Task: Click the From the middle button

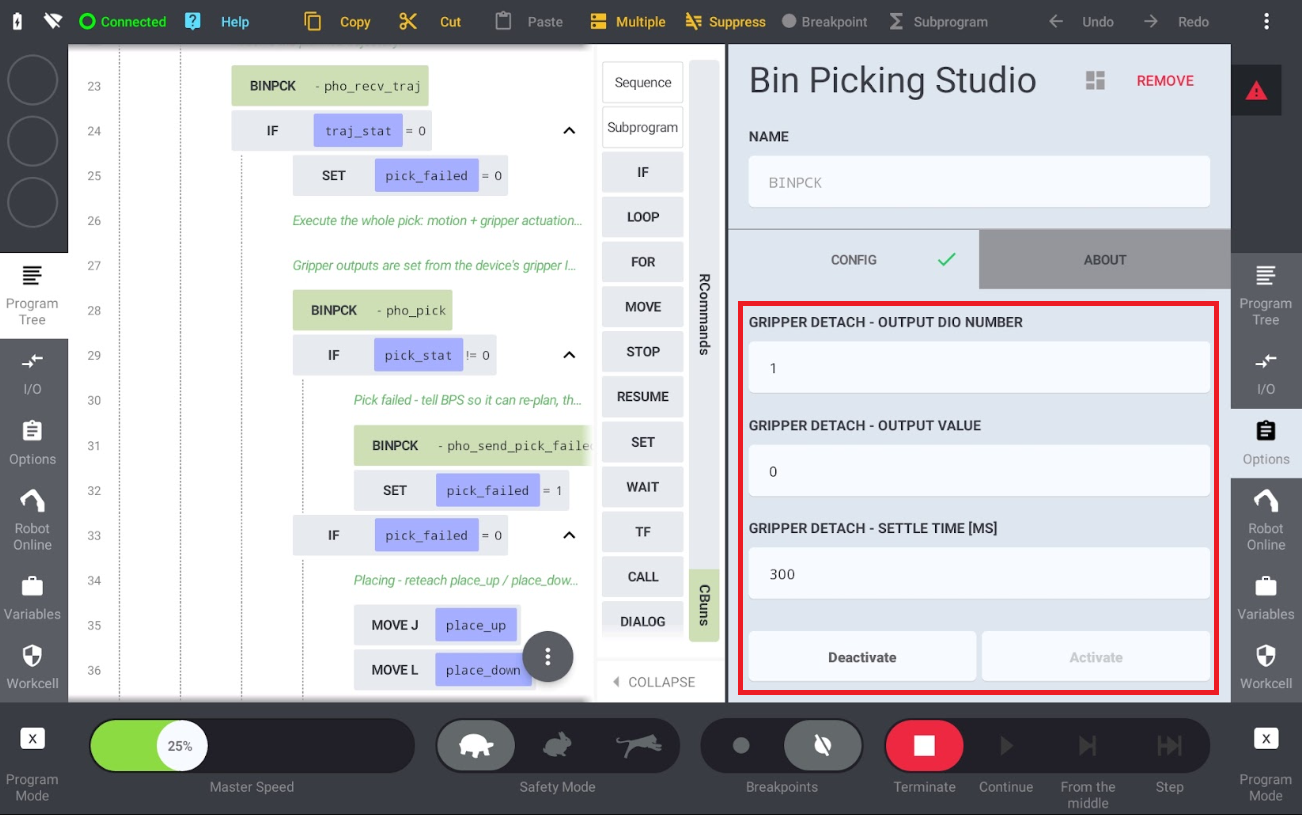Action: 1088,746
